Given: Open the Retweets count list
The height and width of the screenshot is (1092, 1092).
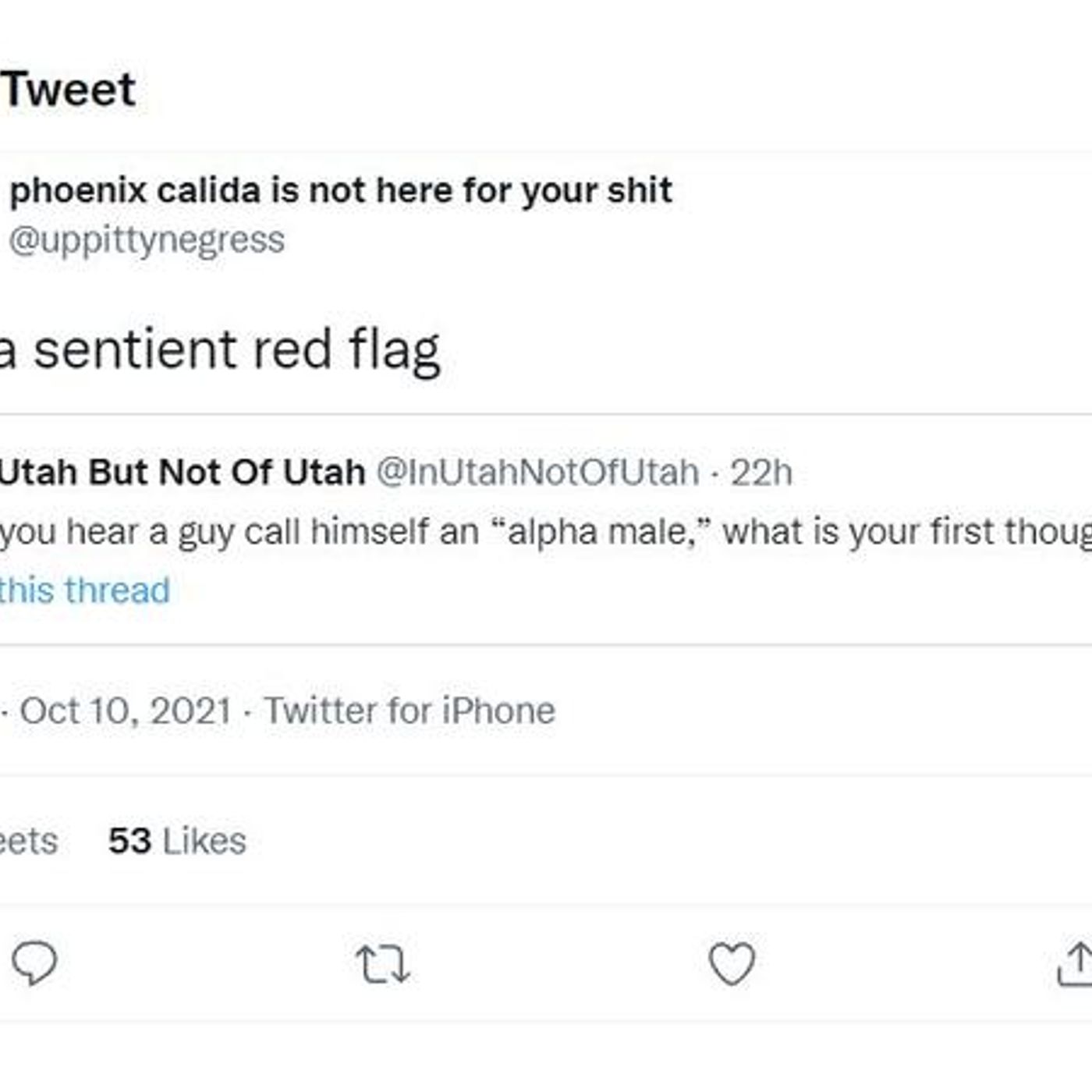Looking at the screenshot, I should [29, 841].
